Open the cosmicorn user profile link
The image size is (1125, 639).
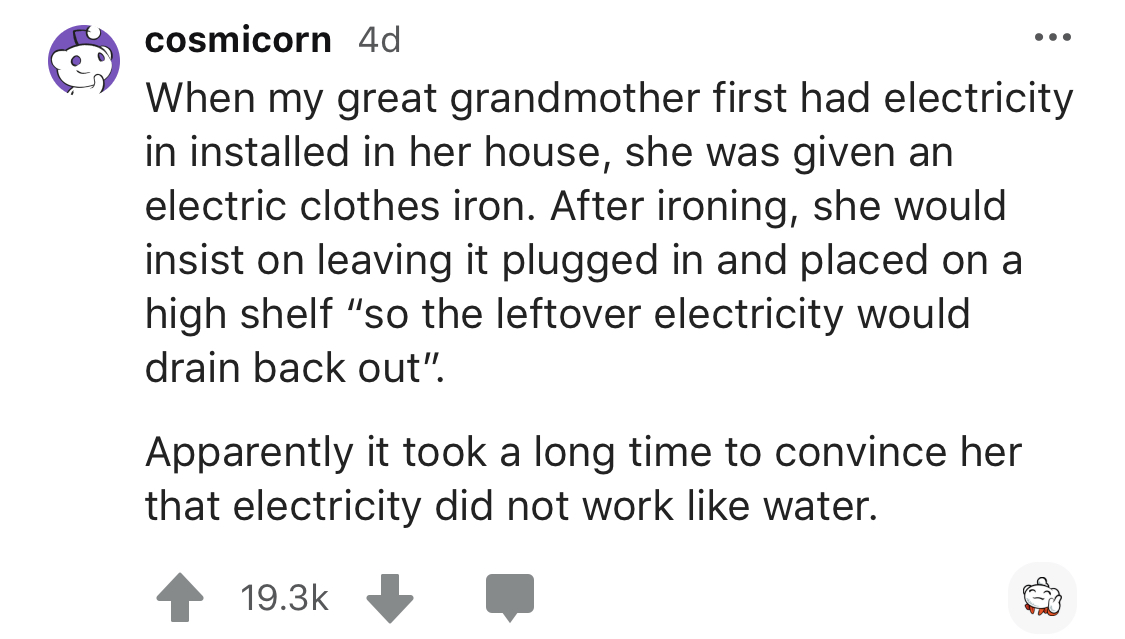238,40
